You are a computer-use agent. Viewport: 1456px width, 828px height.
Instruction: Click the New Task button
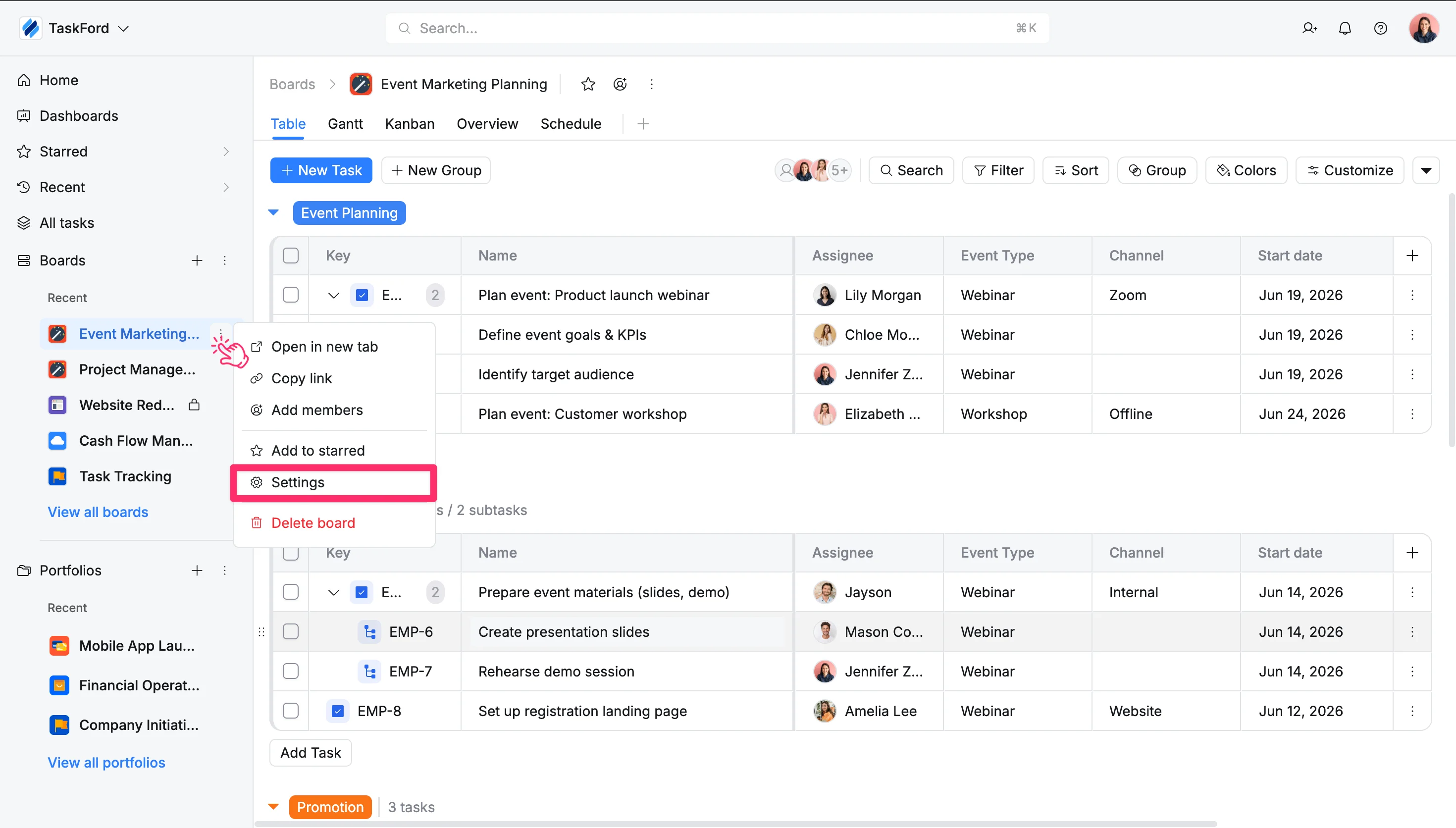point(321,171)
